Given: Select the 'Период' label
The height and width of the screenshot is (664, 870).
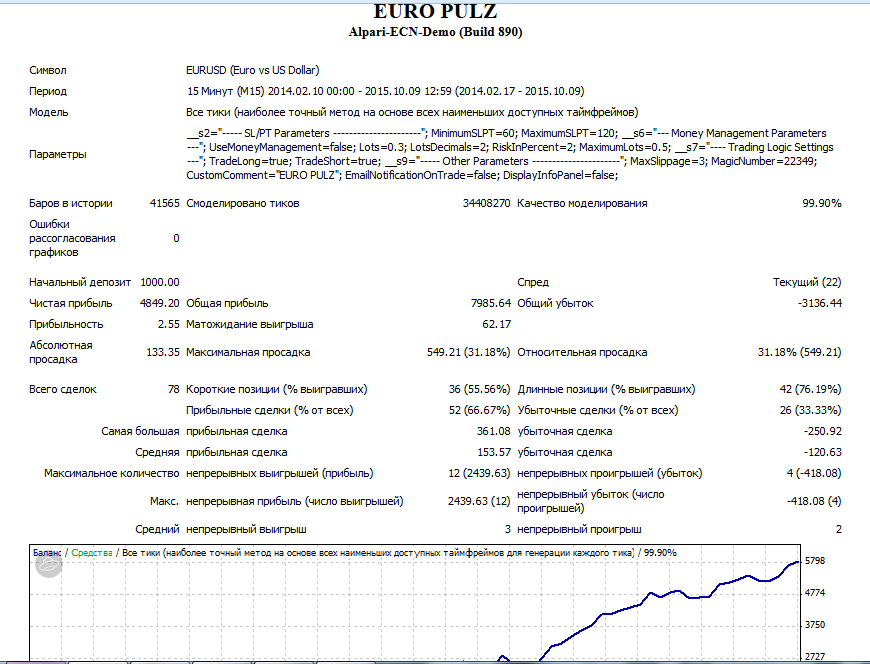Looking at the screenshot, I should click(x=48, y=91).
